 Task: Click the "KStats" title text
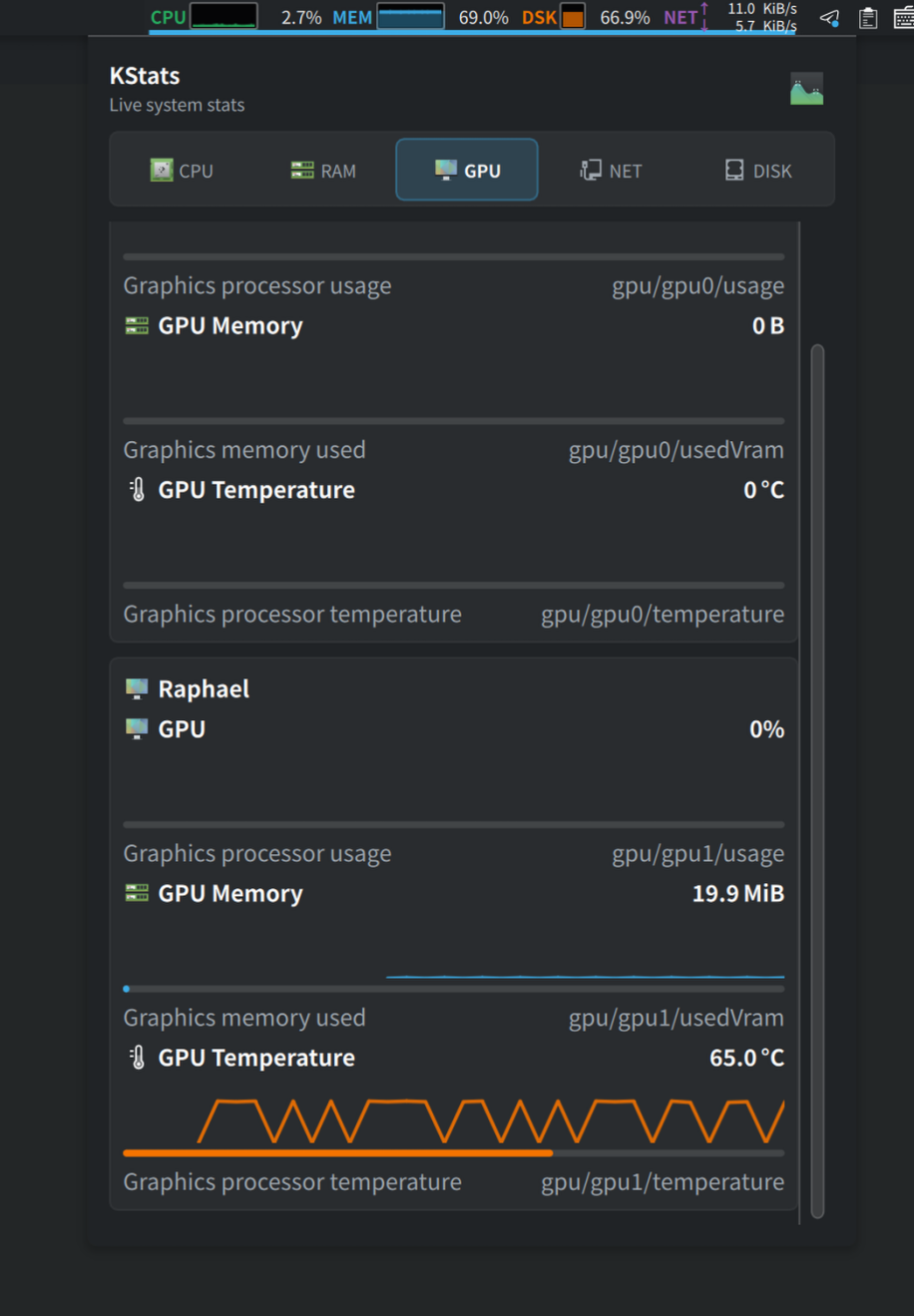(145, 76)
